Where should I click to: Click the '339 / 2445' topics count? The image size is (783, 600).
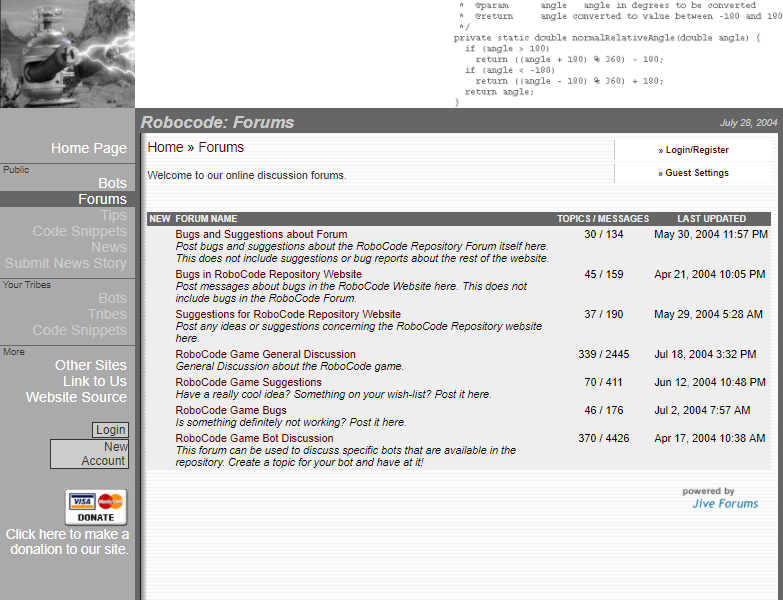pos(604,354)
